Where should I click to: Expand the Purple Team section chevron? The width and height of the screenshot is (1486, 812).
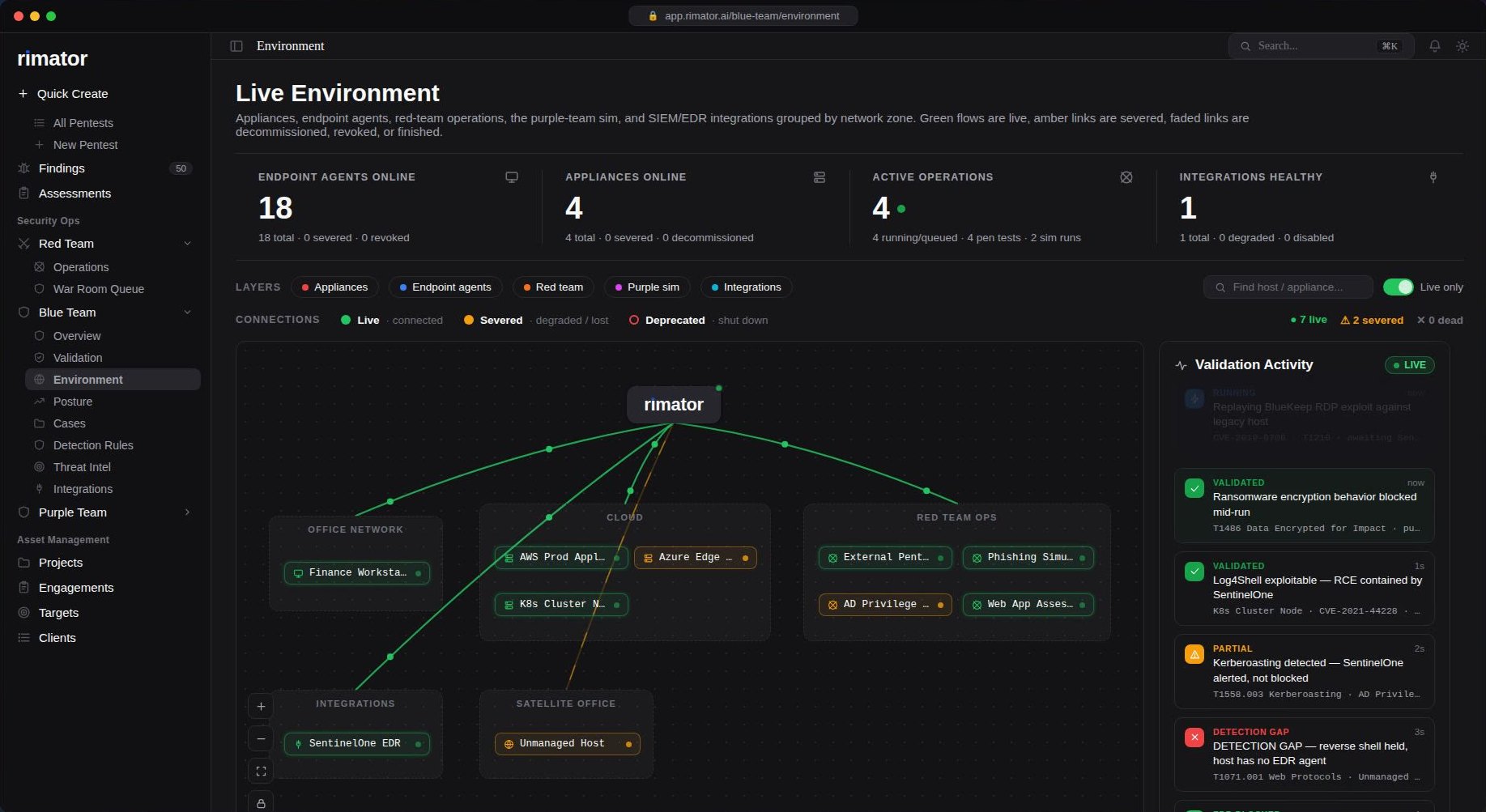187,512
